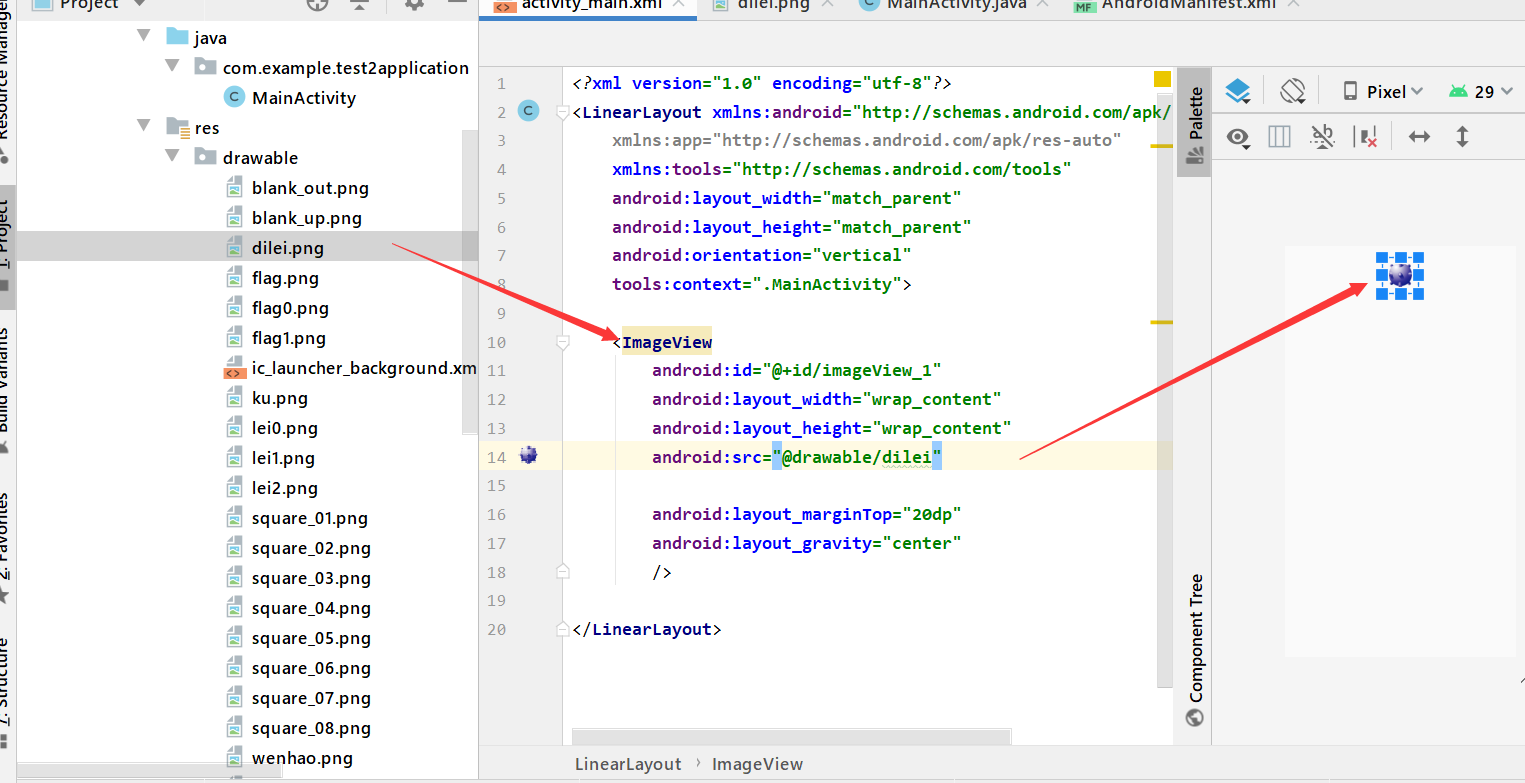
Task: Select lei2.png file
Action: point(285,488)
